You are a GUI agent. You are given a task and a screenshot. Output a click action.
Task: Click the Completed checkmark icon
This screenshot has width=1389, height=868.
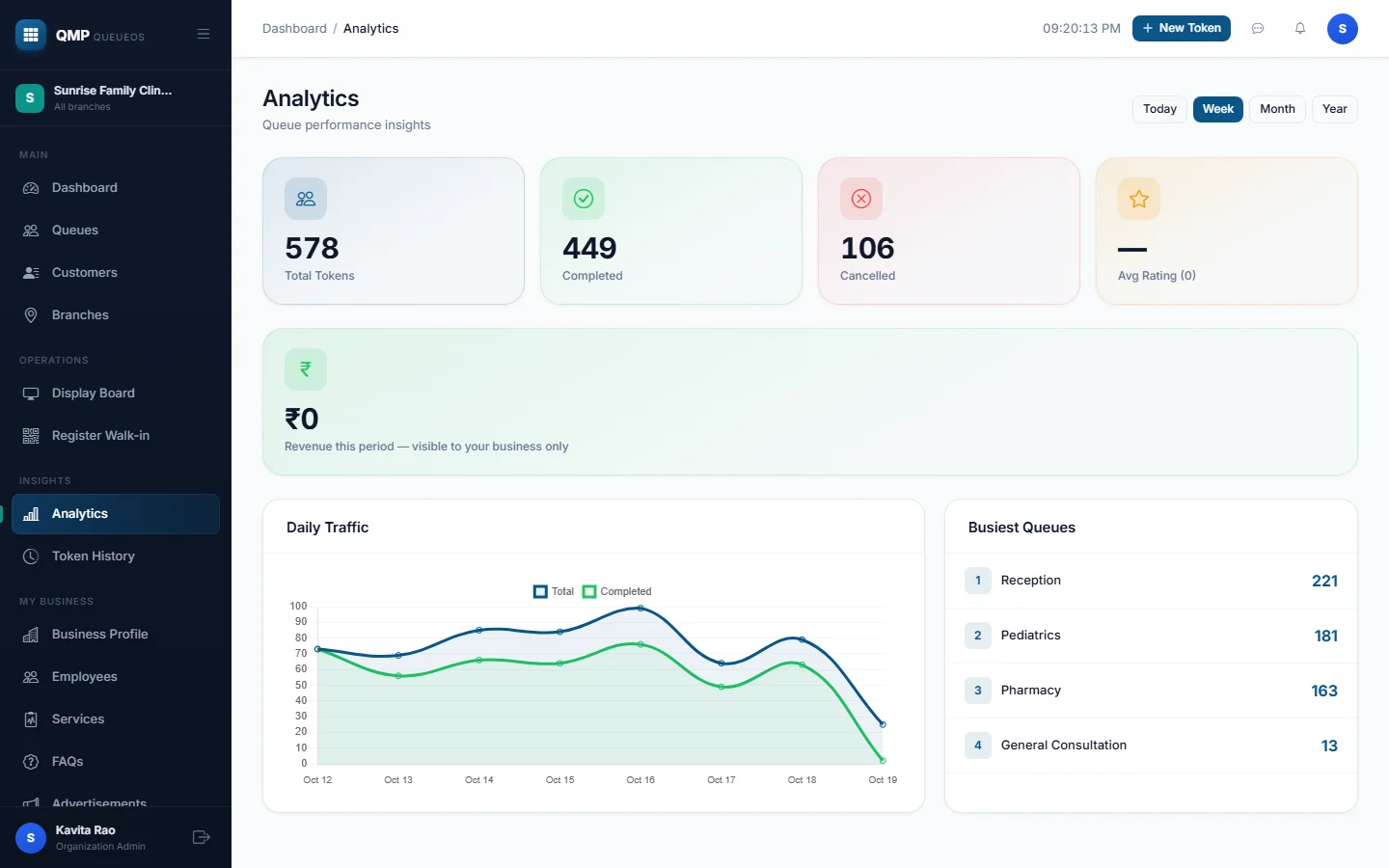point(584,199)
